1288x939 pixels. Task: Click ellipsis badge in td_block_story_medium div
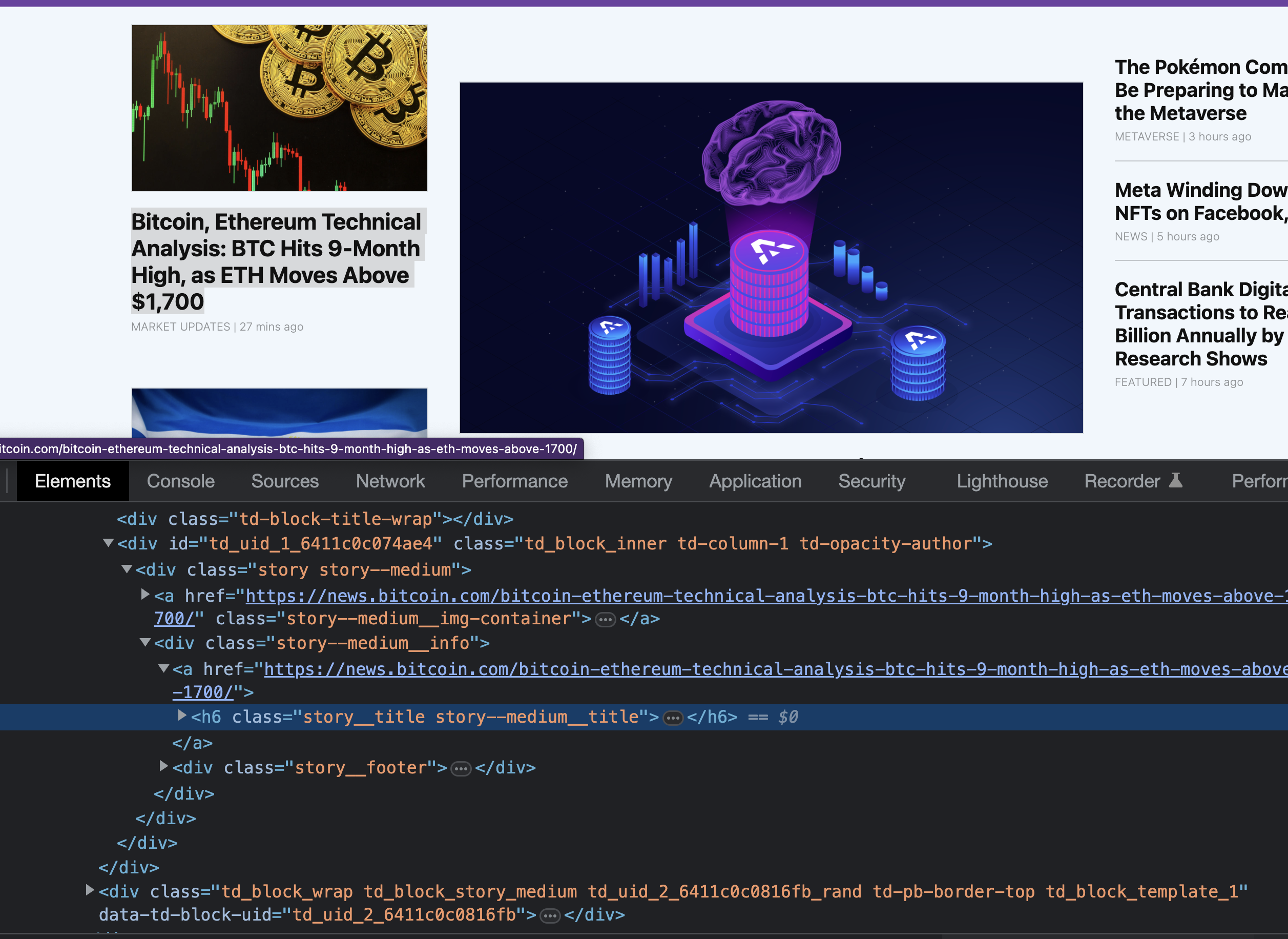pos(550,916)
